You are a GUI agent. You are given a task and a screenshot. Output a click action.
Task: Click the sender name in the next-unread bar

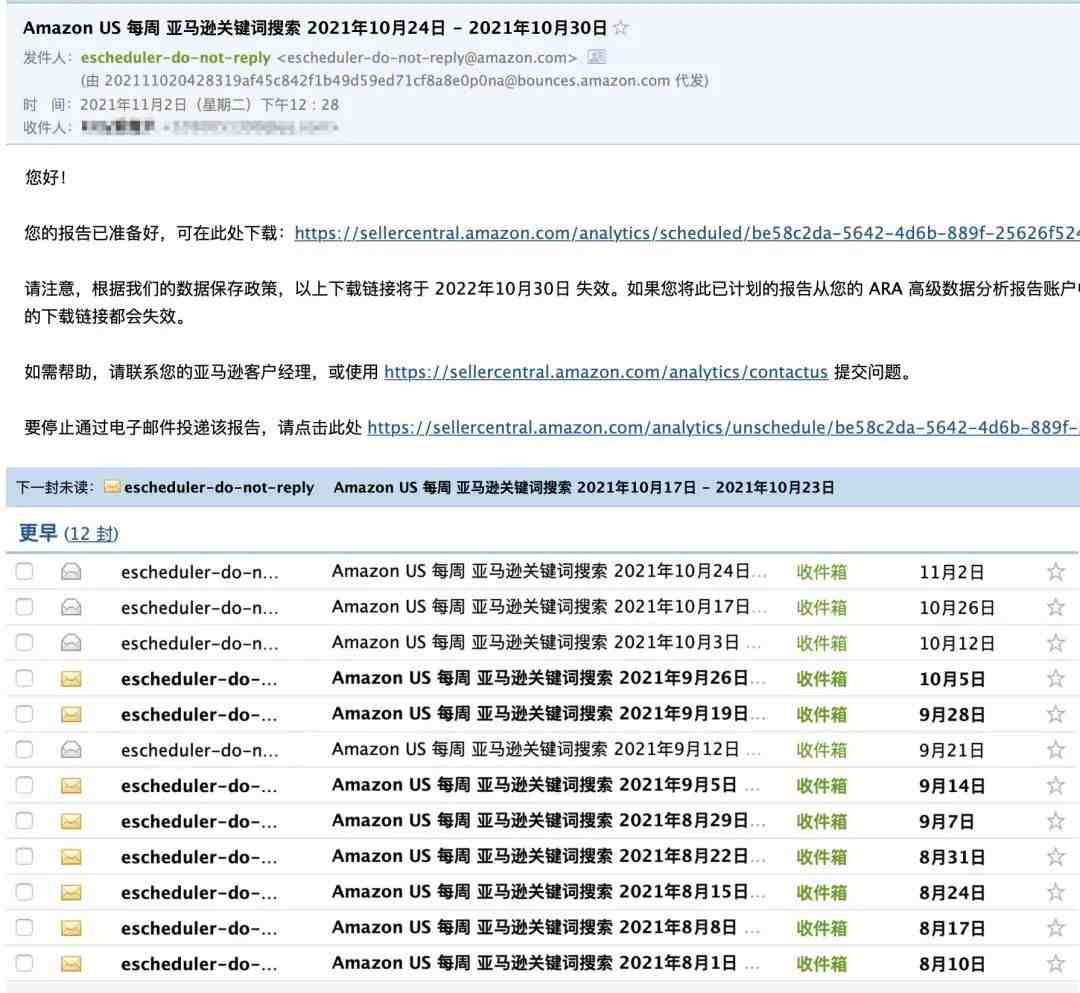click(x=219, y=488)
